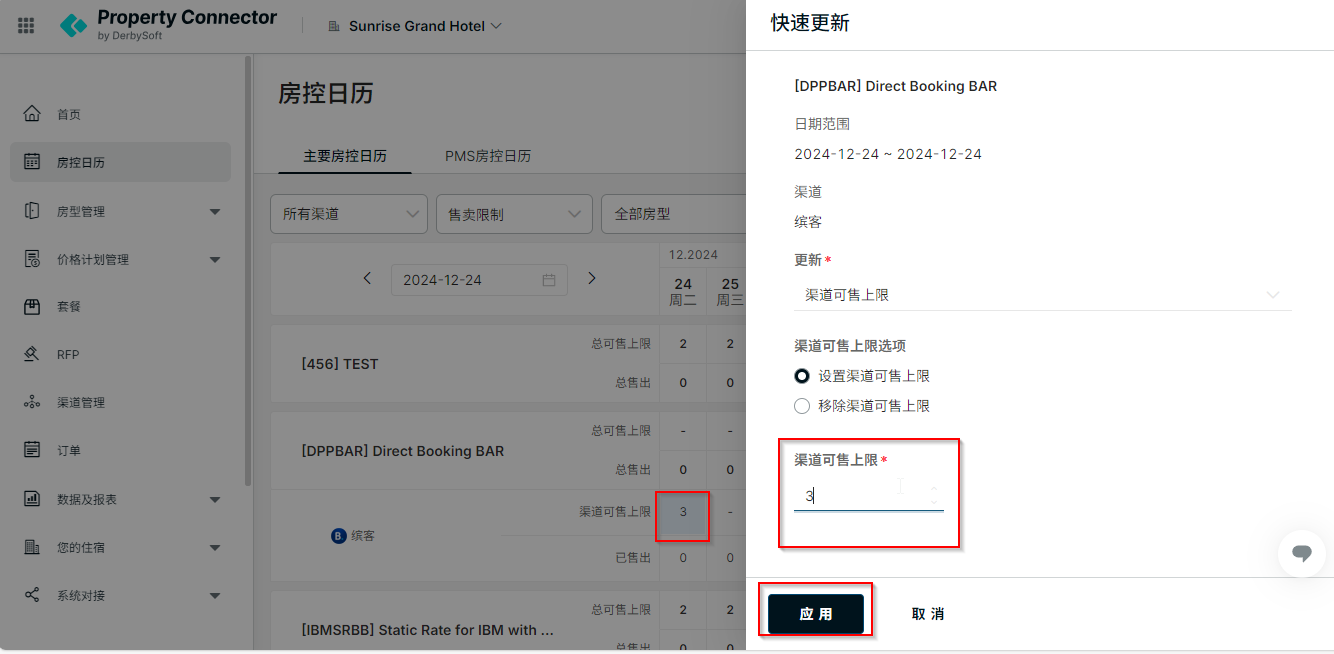Open the chat bubble support icon
1334x654 pixels.
pos(1302,554)
